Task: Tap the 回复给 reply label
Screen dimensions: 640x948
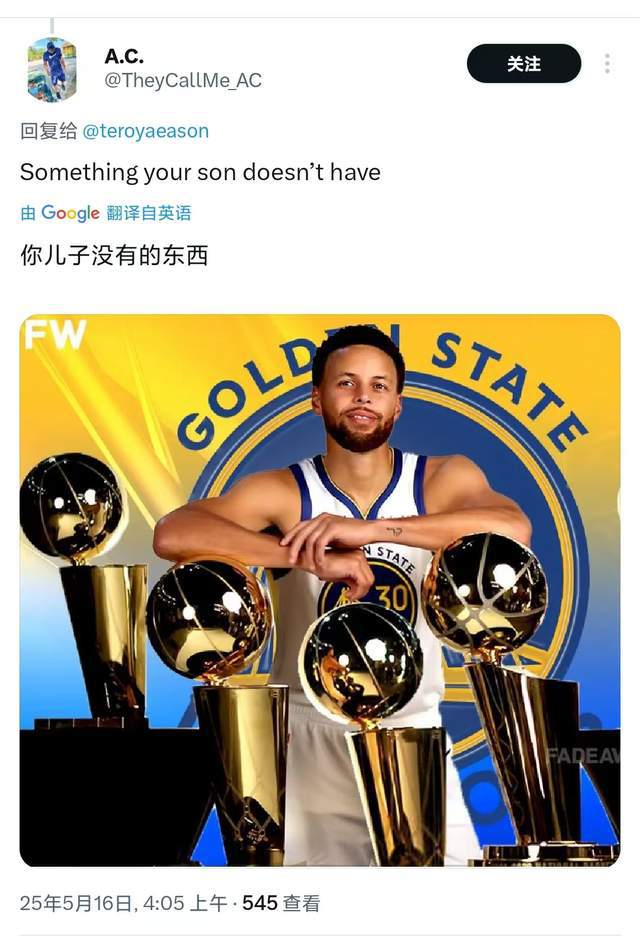Action: (x=48, y=131)
